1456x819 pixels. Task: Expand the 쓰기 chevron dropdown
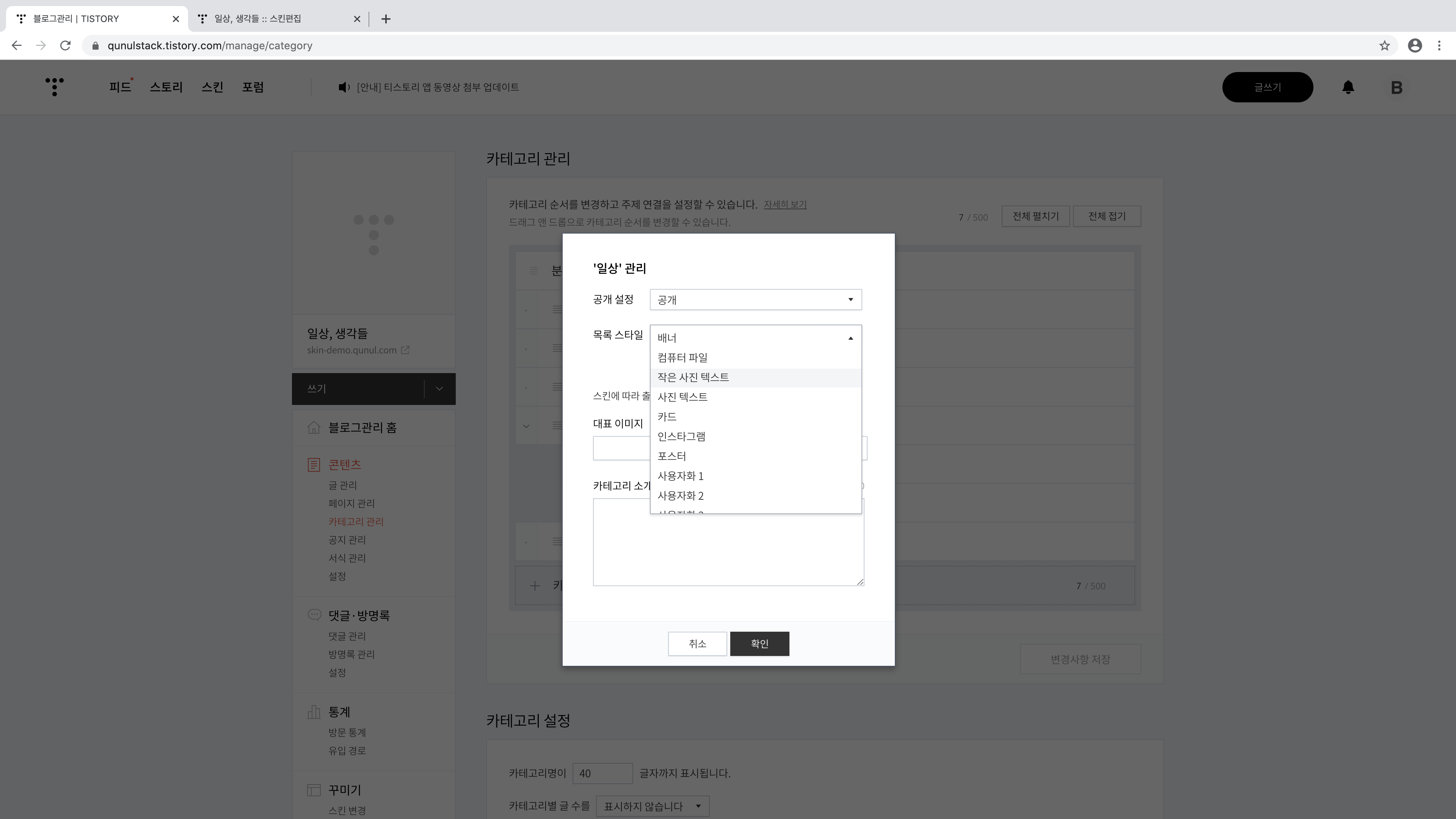439,389
